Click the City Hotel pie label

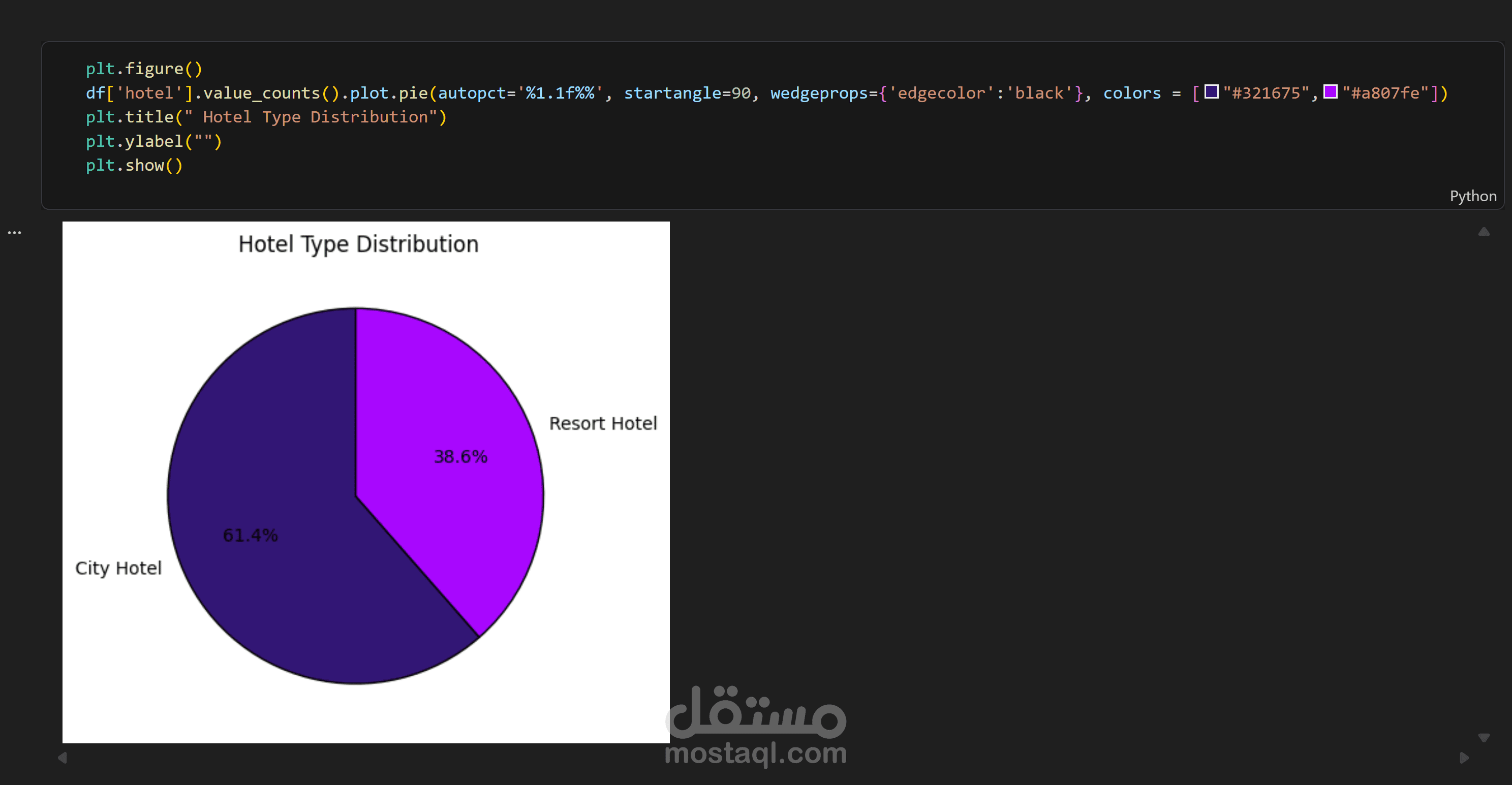[x=118, y=568]
